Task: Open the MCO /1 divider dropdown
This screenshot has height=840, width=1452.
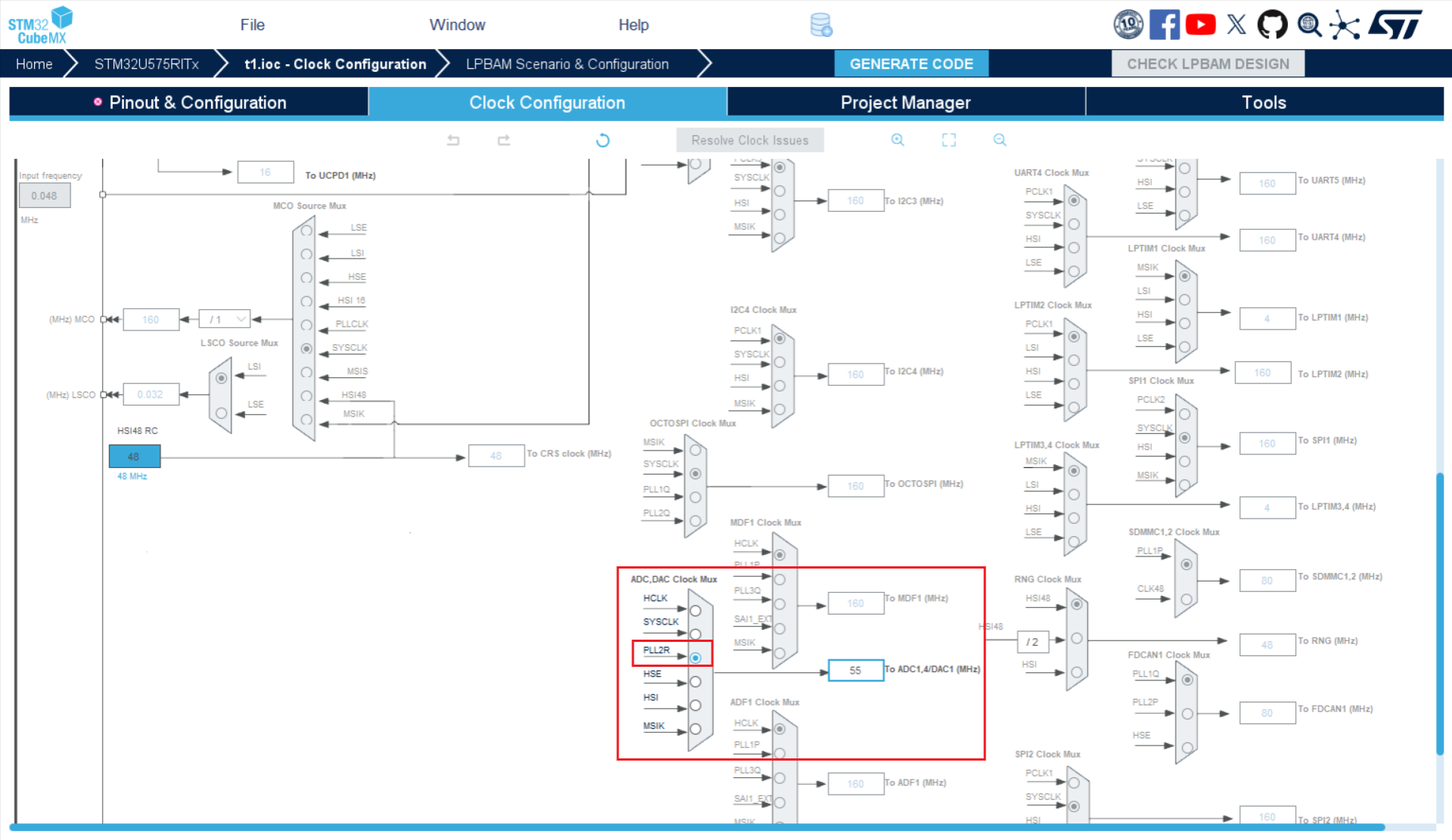Action: tap(225, 320)
